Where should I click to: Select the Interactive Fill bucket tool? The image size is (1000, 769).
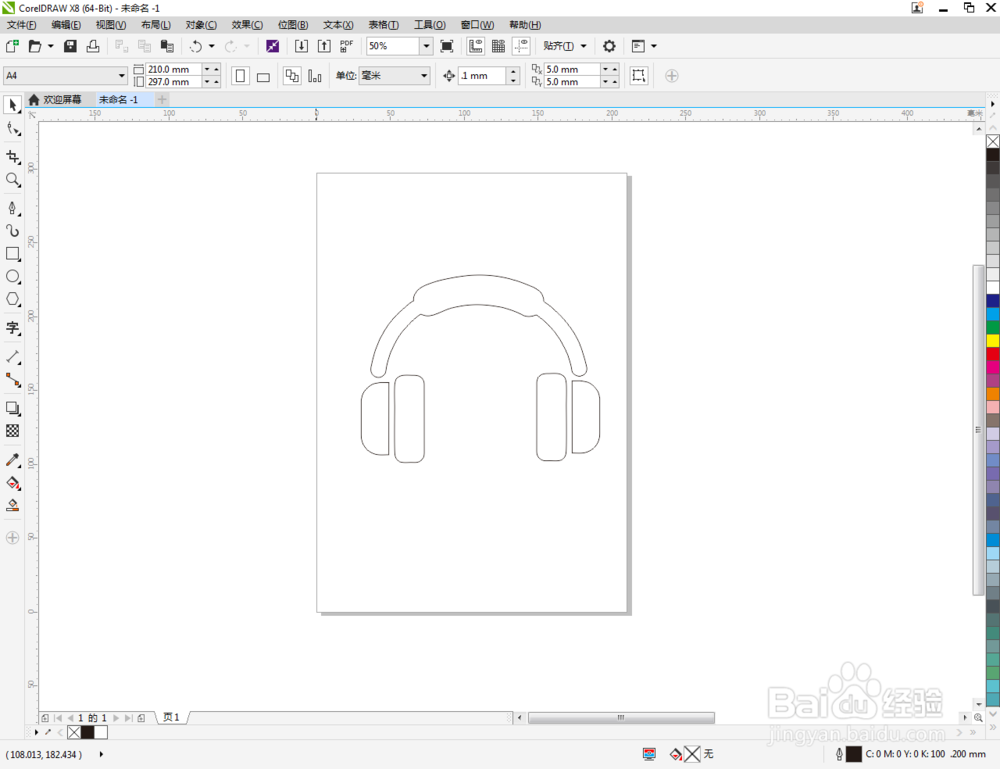12,483
